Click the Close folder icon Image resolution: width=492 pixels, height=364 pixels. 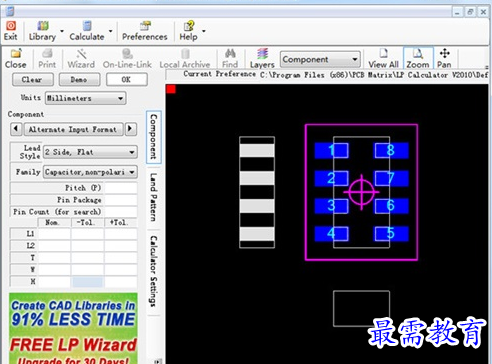tap(16, 53)
